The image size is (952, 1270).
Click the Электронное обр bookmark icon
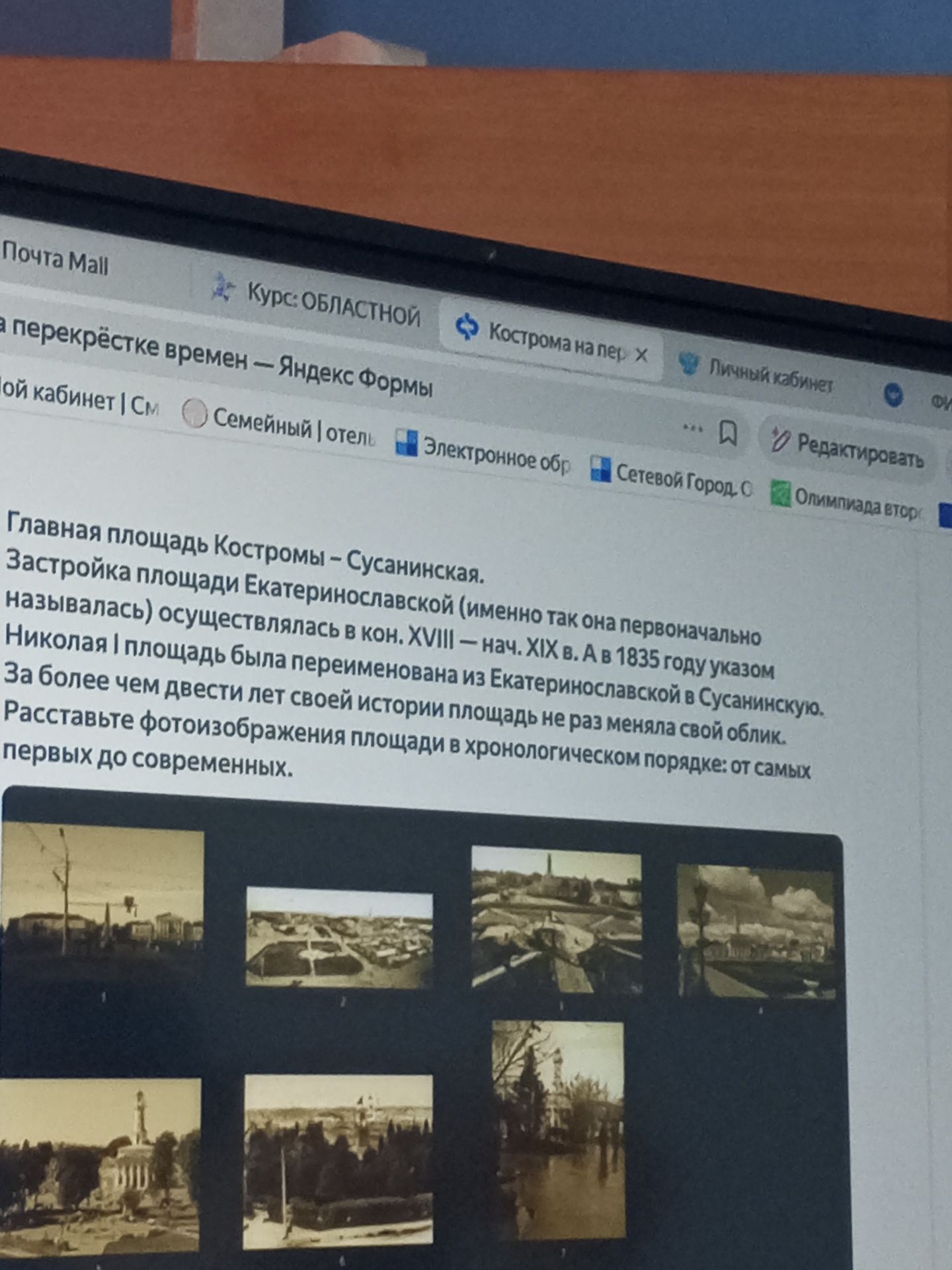[406, 443]
